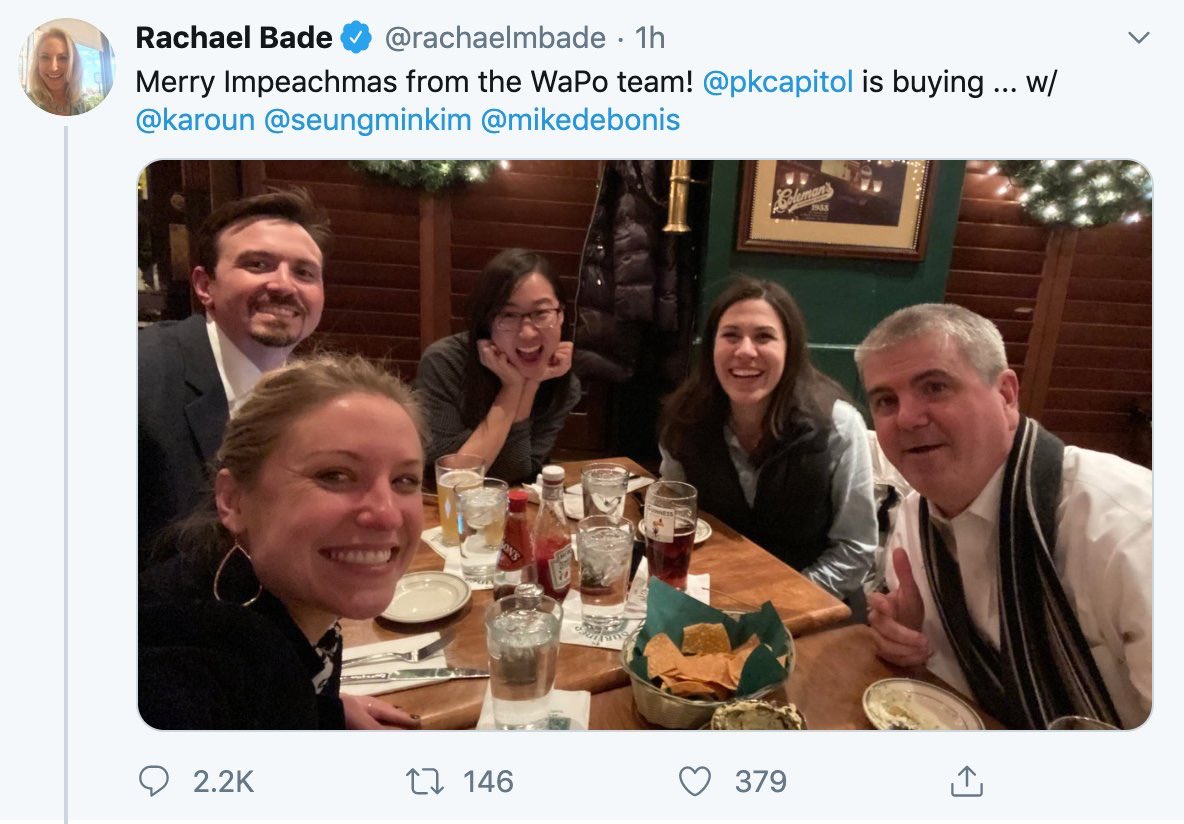
Task: Like the tweet with heart icon
Action: (694, 781)
